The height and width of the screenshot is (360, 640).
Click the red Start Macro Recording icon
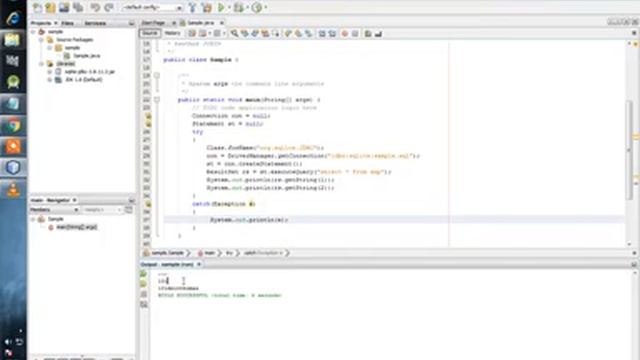pos(345,33)
